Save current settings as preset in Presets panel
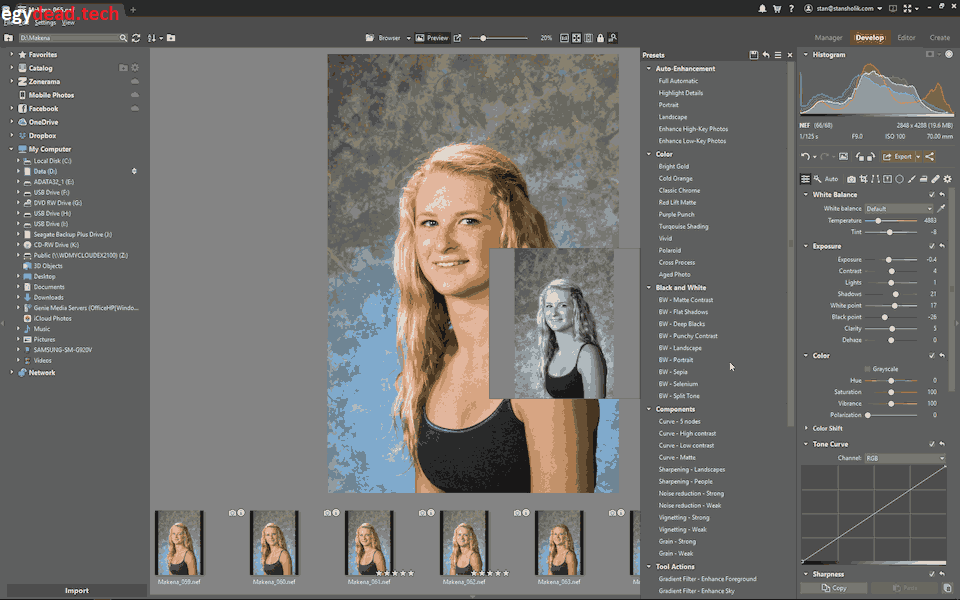The width and height of the screenshot is (960, 600). [x=756, y=55]
